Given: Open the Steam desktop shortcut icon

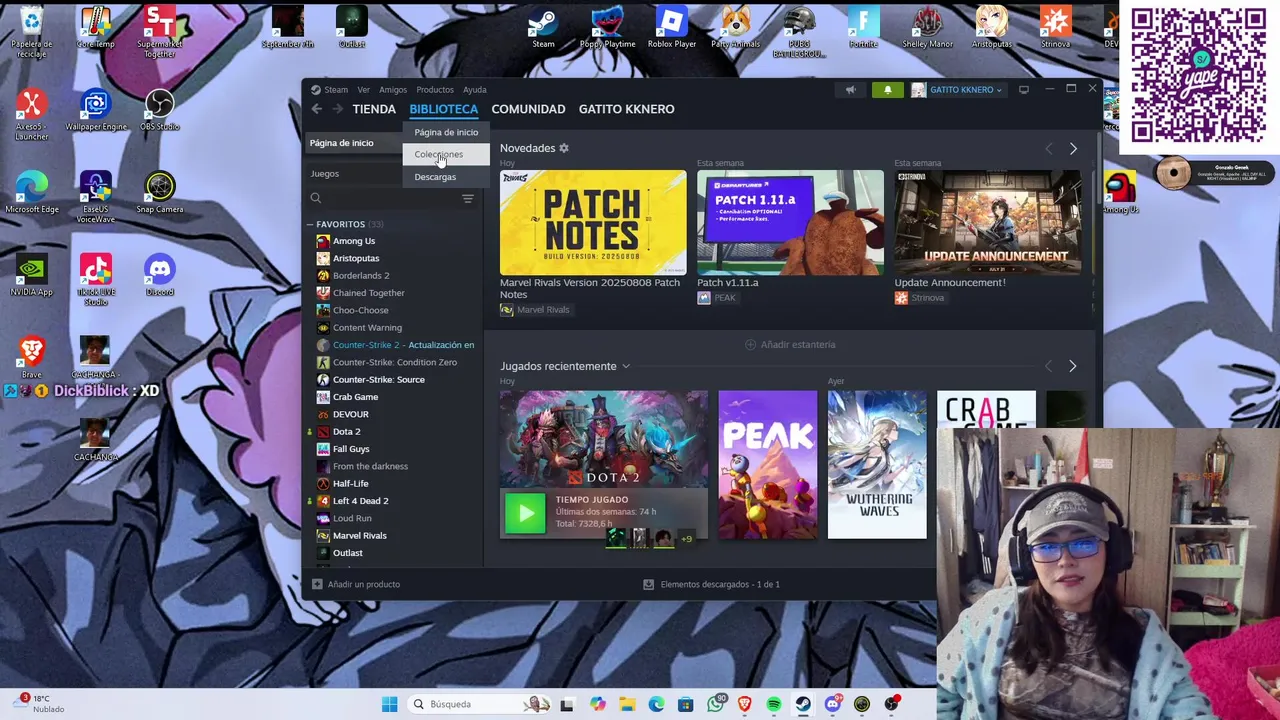Looking at the screenshot, I should pos(543,27).
